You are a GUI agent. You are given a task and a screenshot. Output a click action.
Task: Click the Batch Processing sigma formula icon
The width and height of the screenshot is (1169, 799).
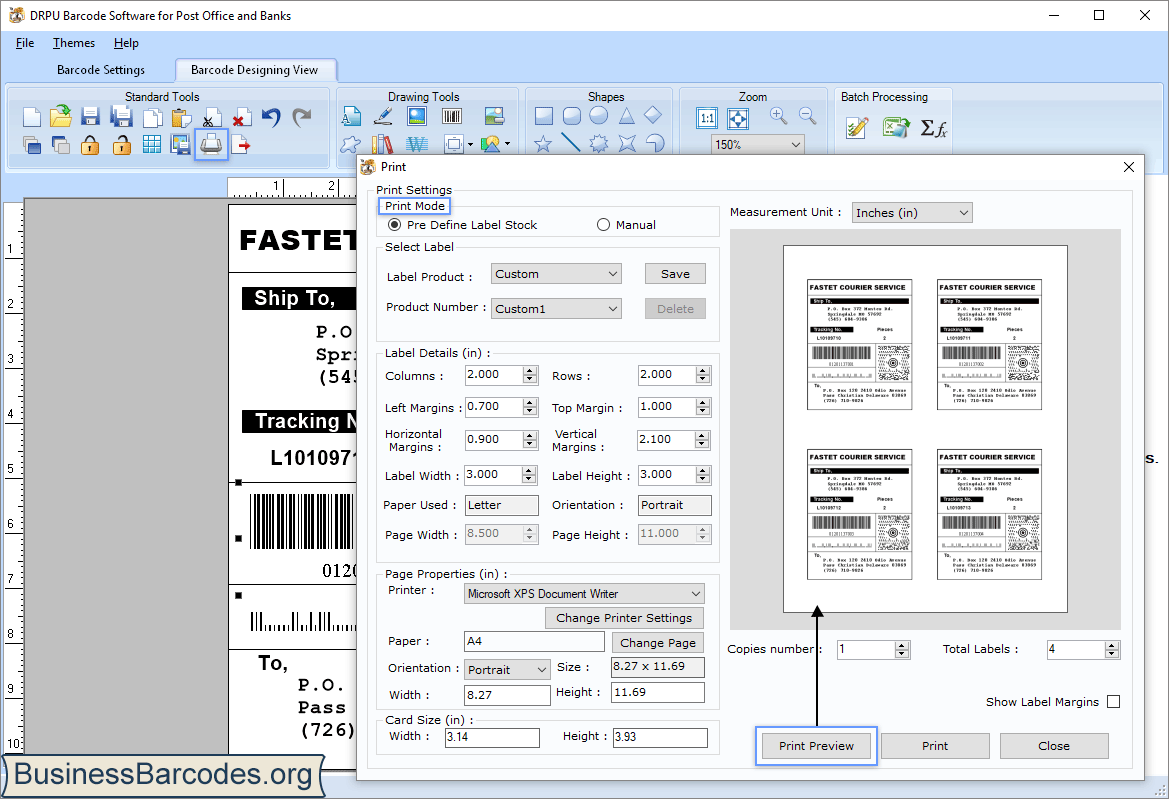tap(933, 128)
